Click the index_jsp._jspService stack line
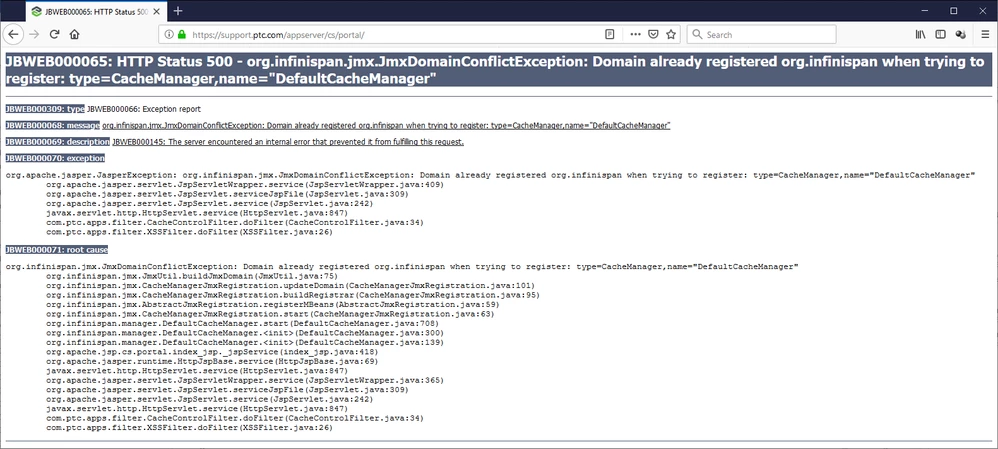 pyautogui.click(x=212, y=352)
